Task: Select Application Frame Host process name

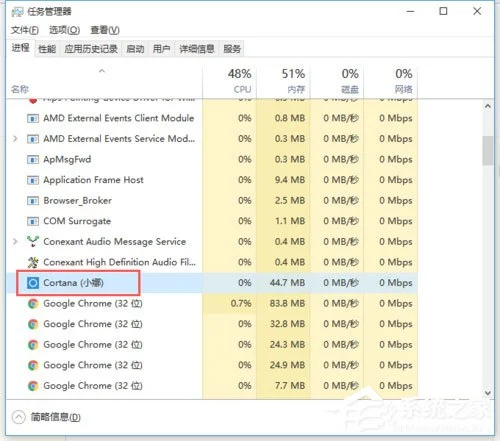Action: pos(93,180)
